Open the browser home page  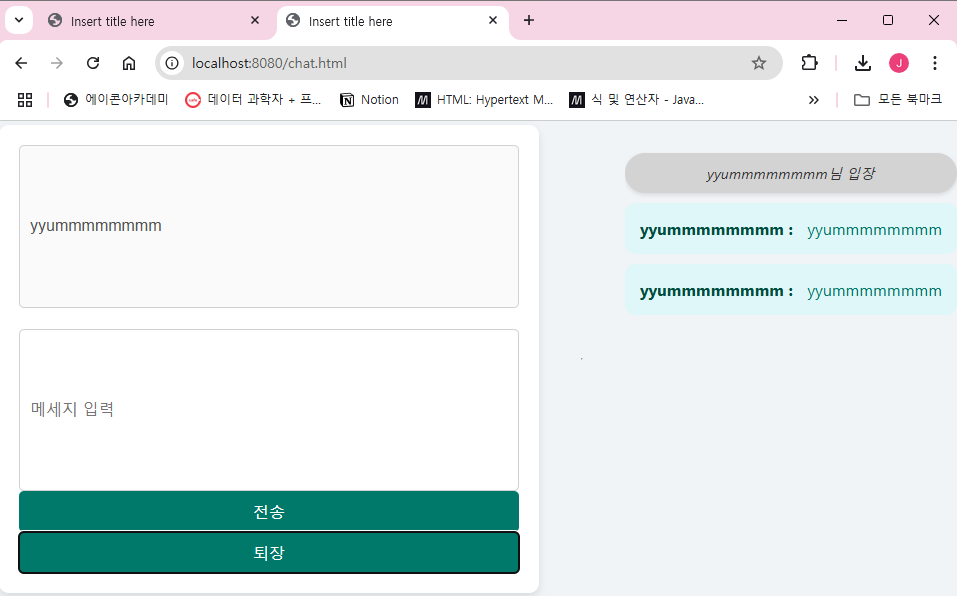(129, 63)
